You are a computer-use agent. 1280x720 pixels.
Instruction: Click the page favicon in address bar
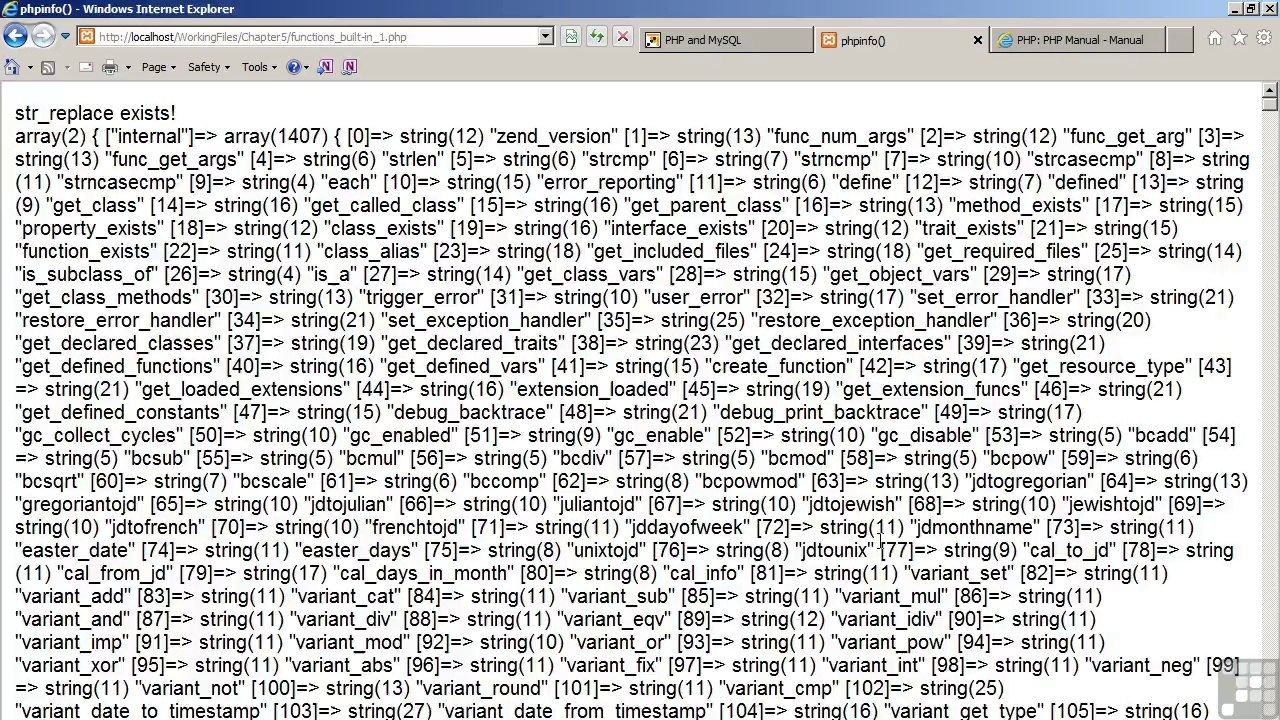[87, 37]
